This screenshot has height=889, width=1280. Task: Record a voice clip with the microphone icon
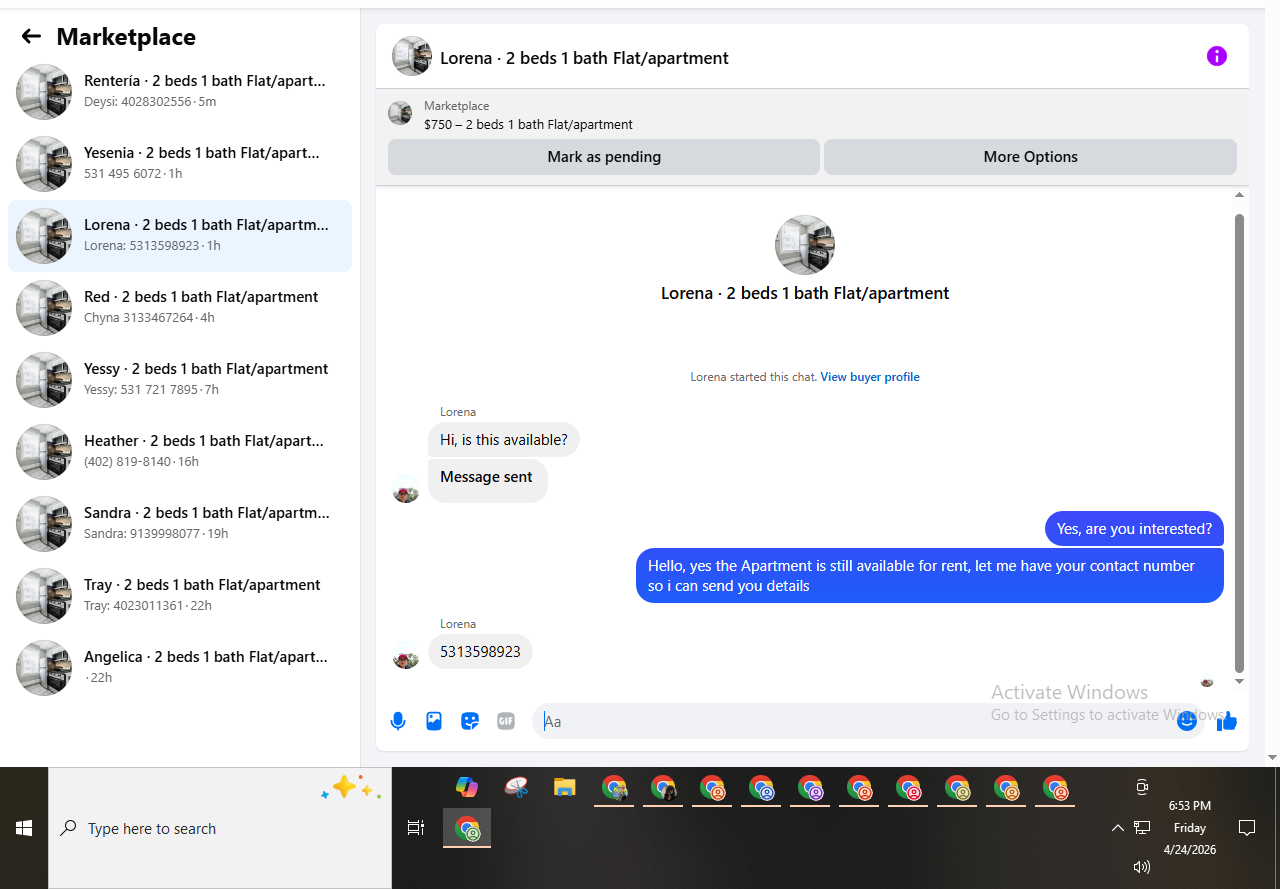coord(398,721)
